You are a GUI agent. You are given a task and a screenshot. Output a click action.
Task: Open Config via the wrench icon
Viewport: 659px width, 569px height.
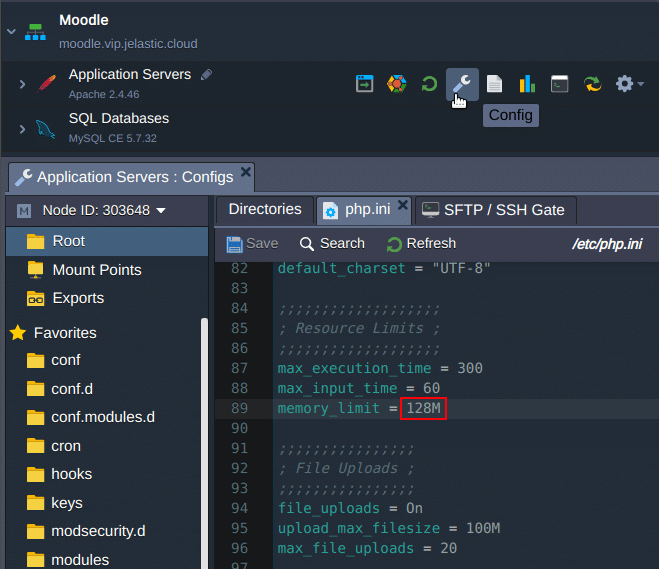tap(461, 84)
